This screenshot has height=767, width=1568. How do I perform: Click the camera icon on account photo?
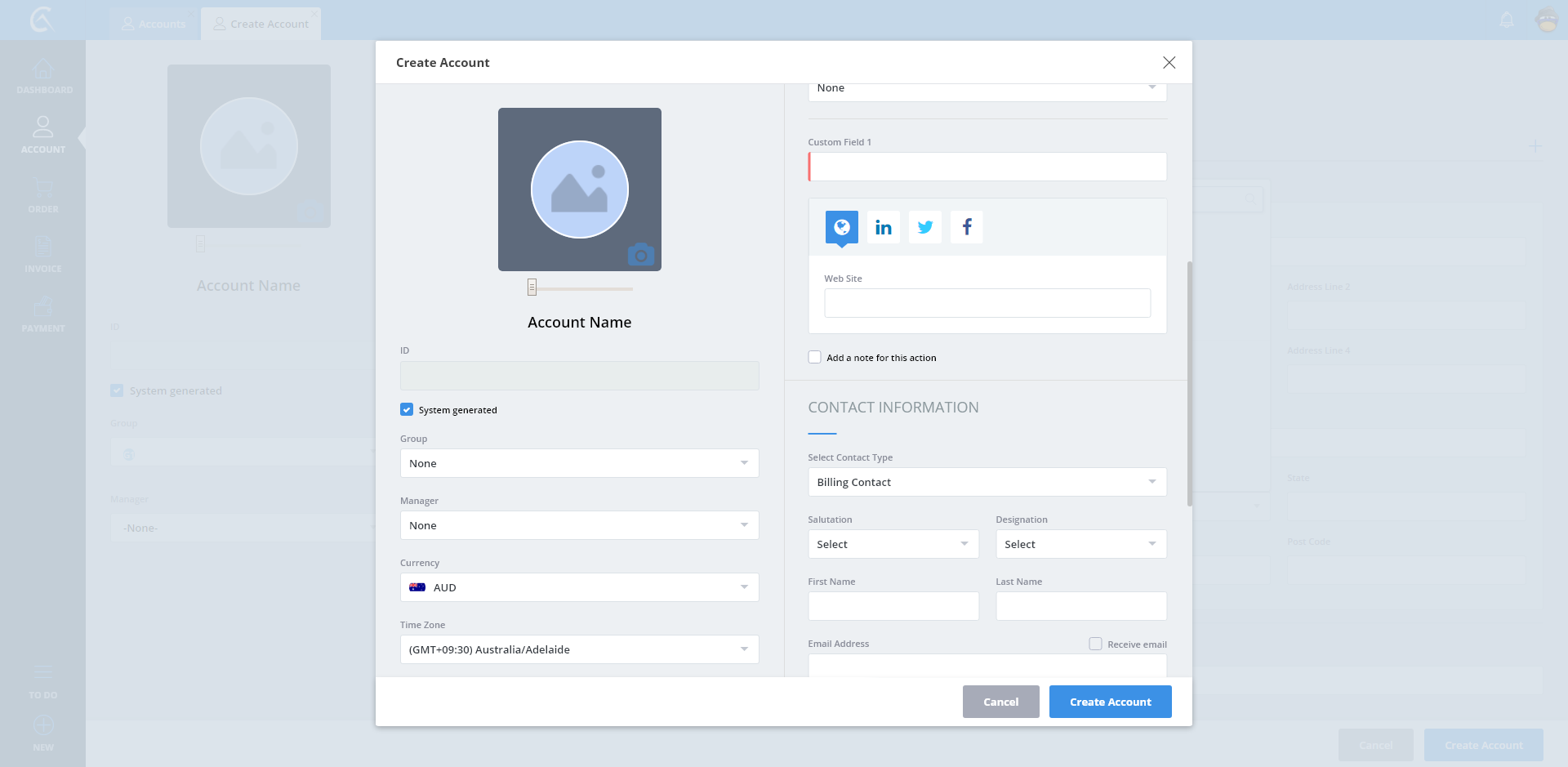point(641,255)
